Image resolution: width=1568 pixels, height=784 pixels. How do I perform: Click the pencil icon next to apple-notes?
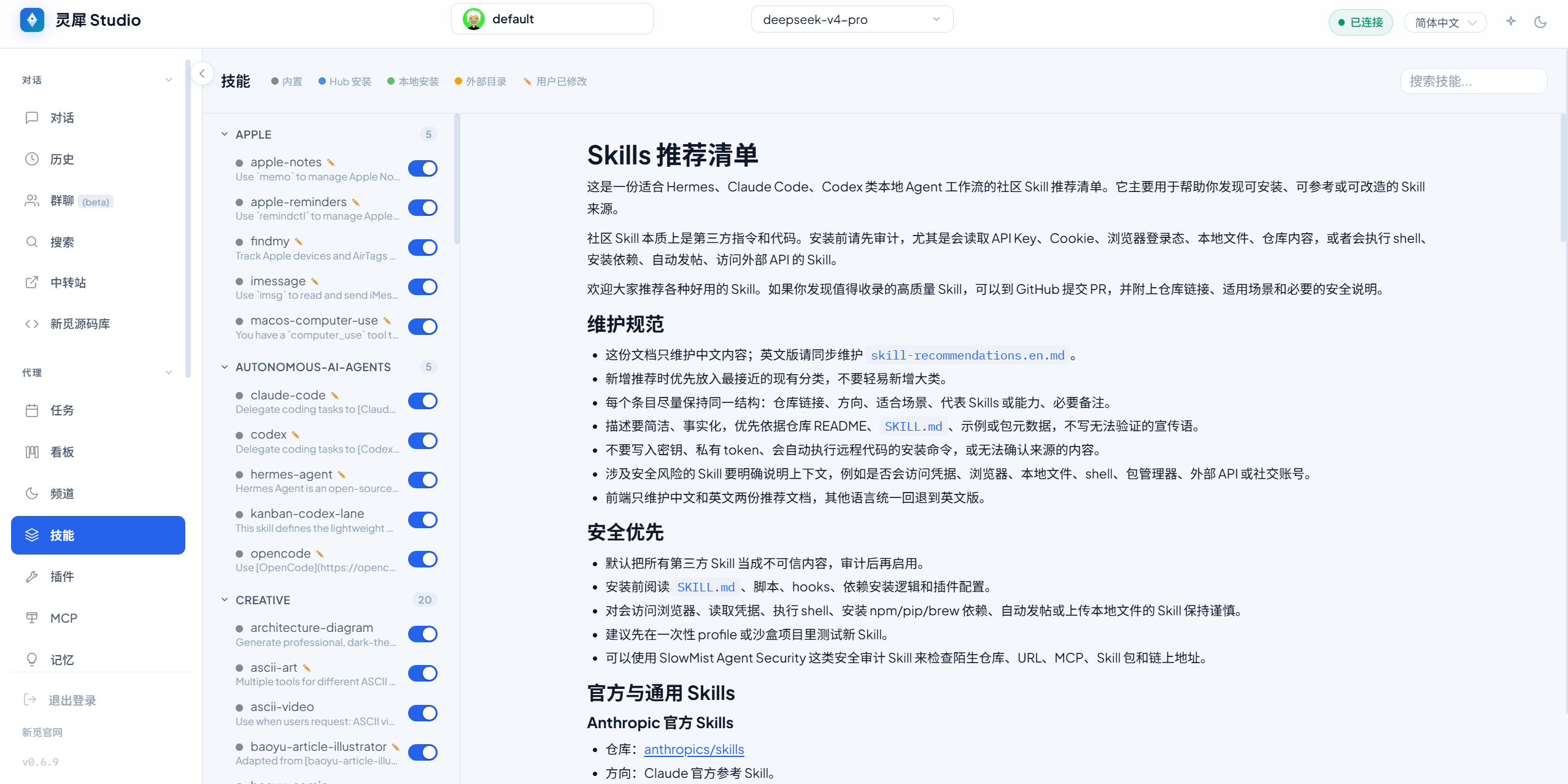331,163
